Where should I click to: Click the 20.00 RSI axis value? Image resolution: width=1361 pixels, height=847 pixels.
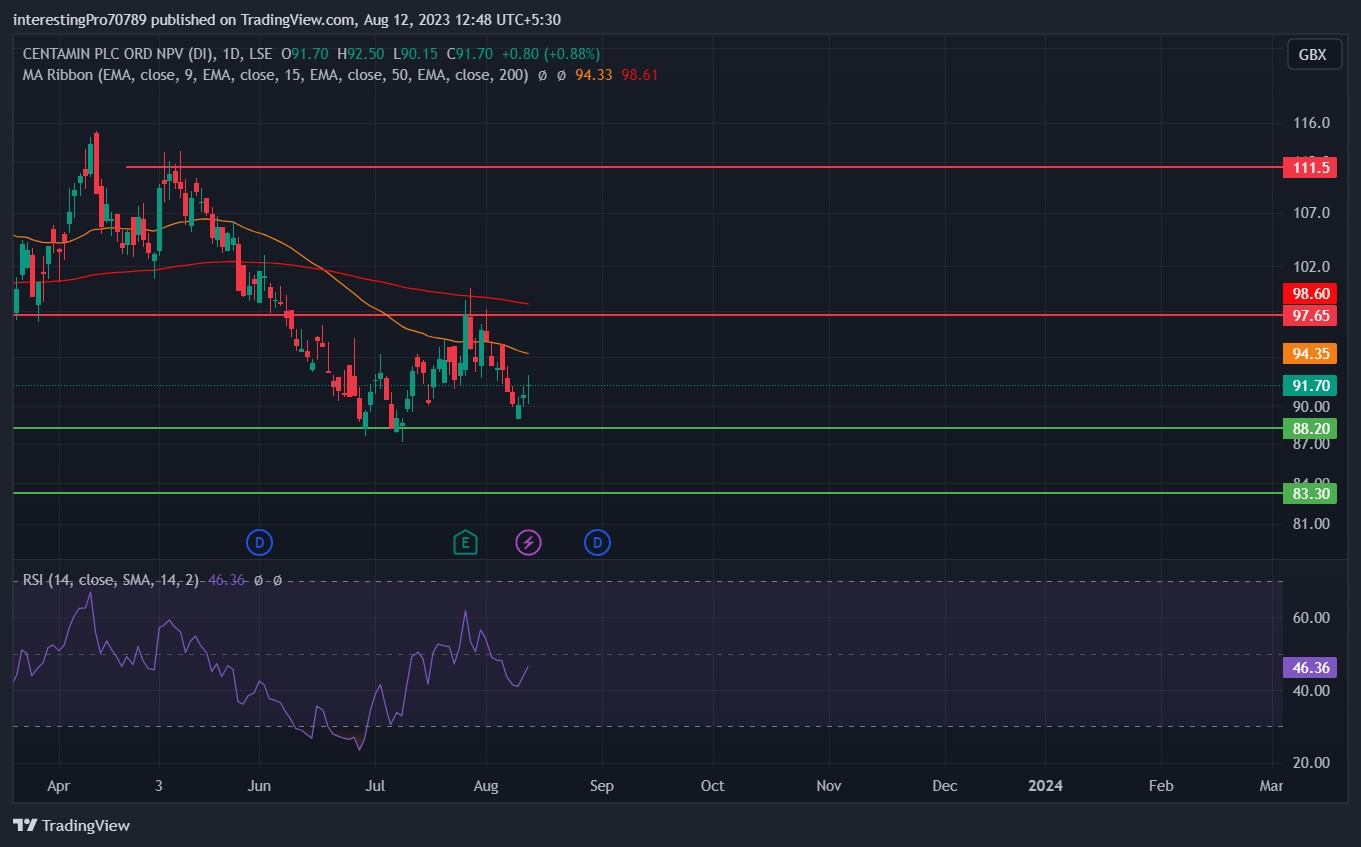click(1311, 762)
